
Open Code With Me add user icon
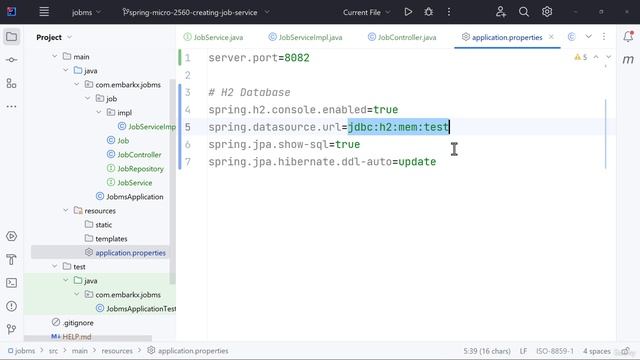(501, 12)
